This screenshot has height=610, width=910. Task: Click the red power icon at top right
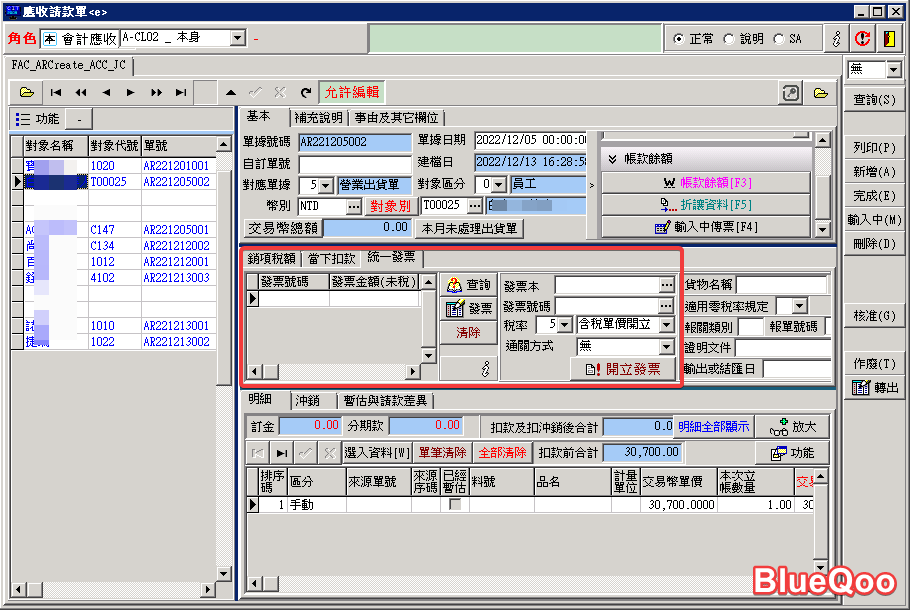862,38
